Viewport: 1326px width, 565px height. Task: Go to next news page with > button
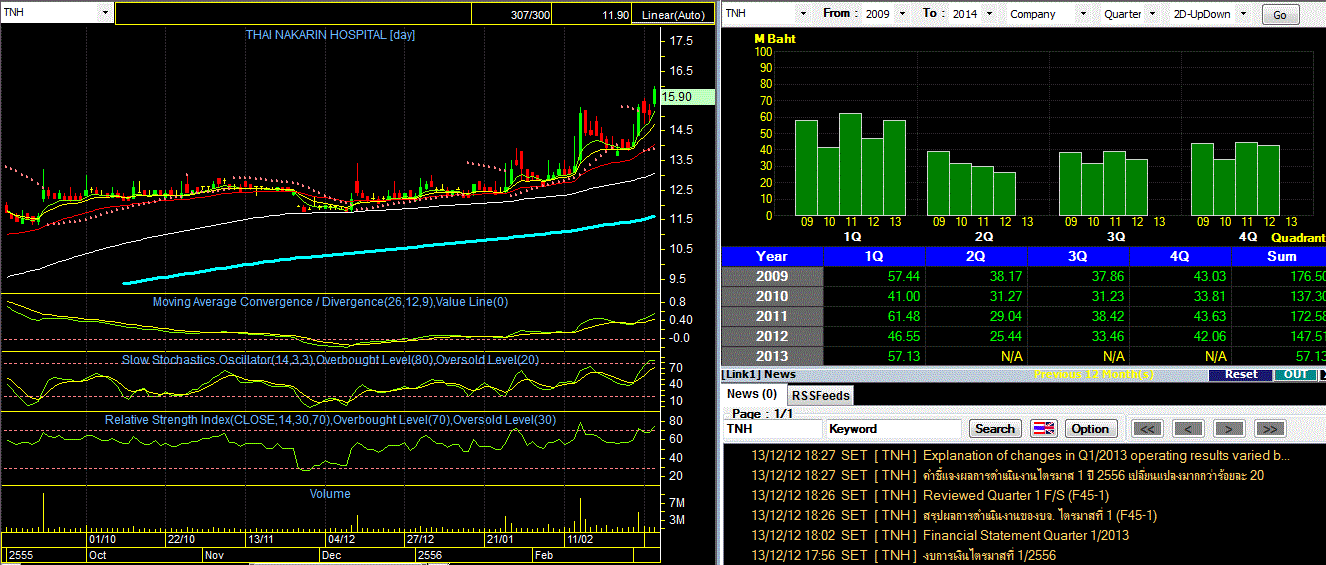tap(1229, 429)
